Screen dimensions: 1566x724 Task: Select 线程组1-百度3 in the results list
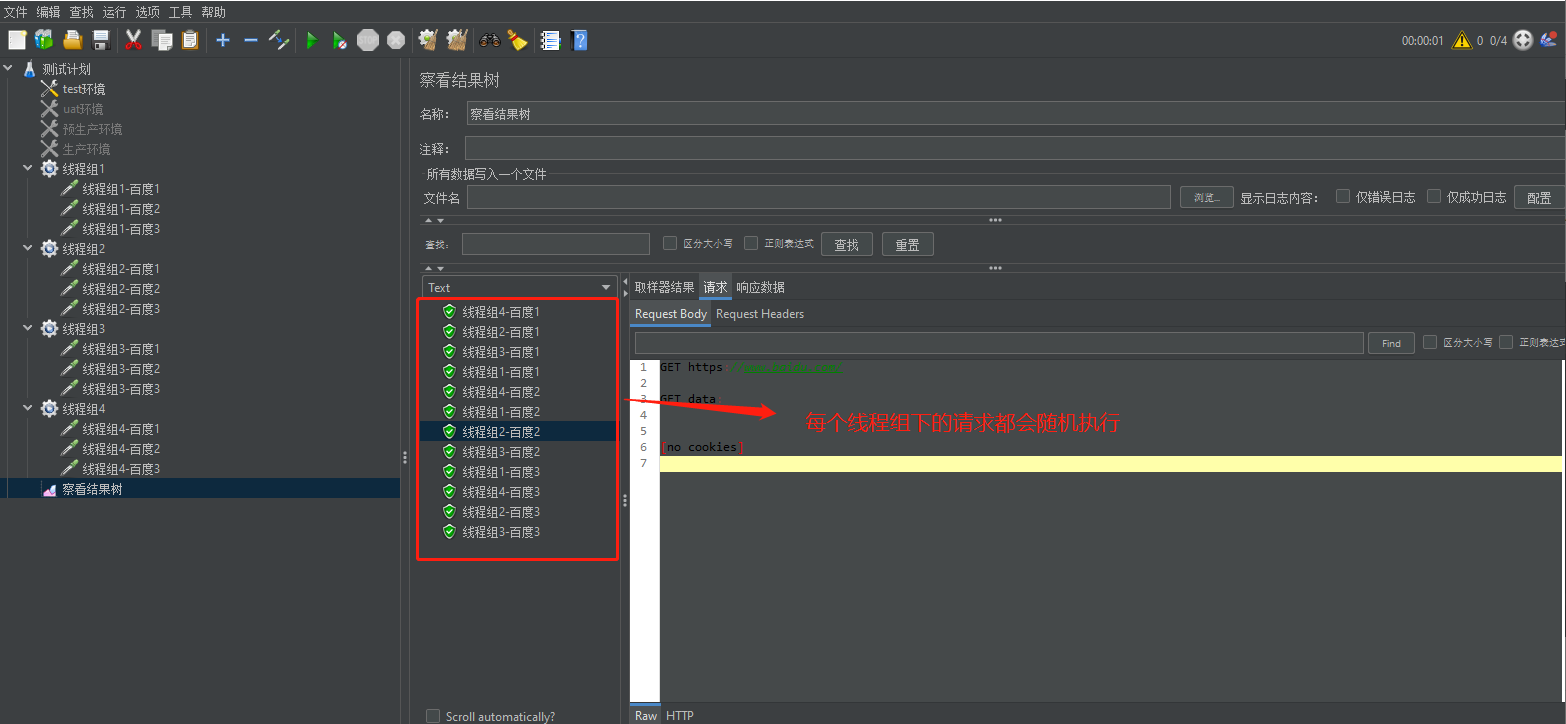(501, 472)
